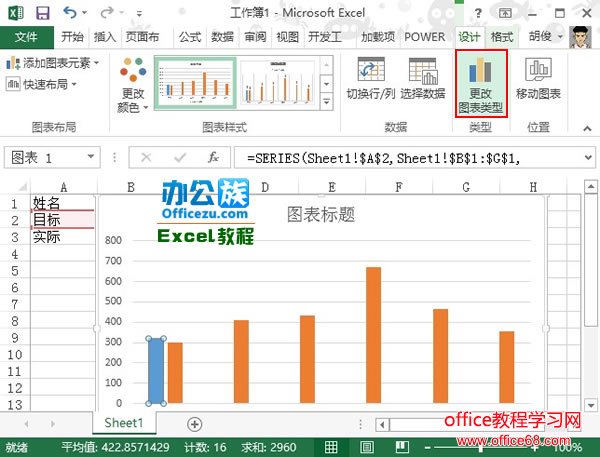Screen dimensions: 600x457
Task: Select cell A1 containing 姓名
Action: pyautogui.click(x=63, y=203)
